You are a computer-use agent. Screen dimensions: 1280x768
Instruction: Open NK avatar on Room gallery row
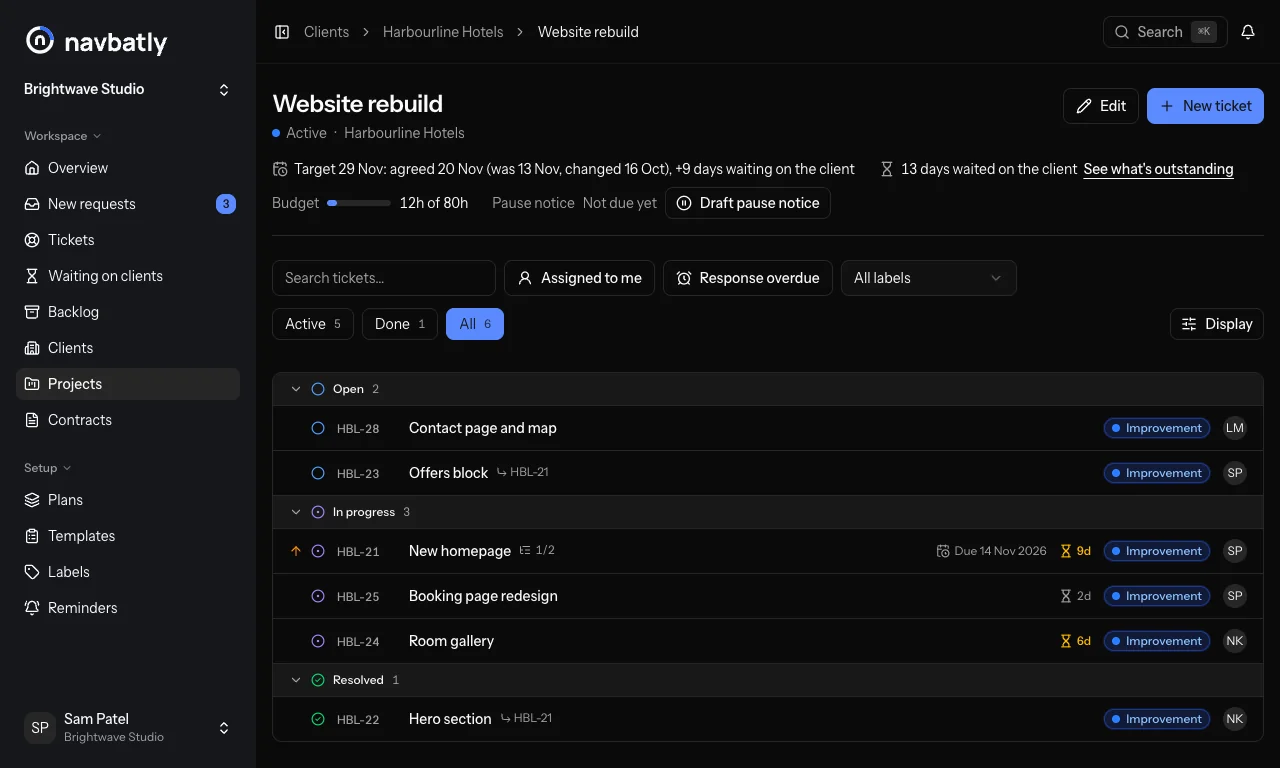(x=1235, y=641)
